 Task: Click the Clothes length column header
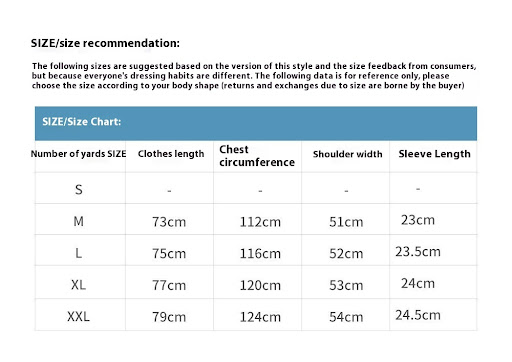click(171, 154)
